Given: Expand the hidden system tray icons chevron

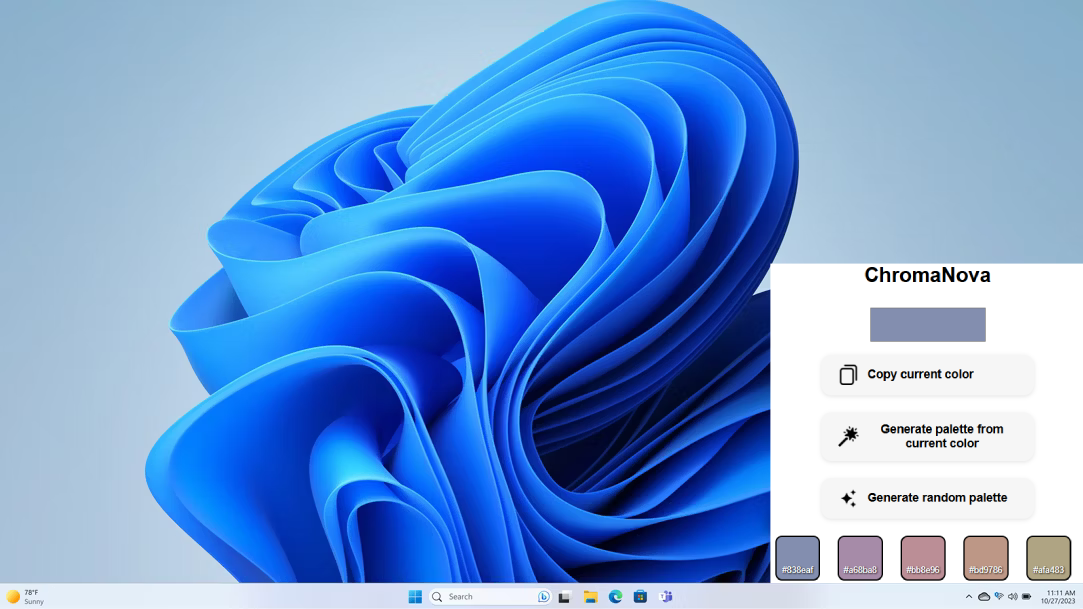Looking at the screenshot, I should (x=968, y=597).
